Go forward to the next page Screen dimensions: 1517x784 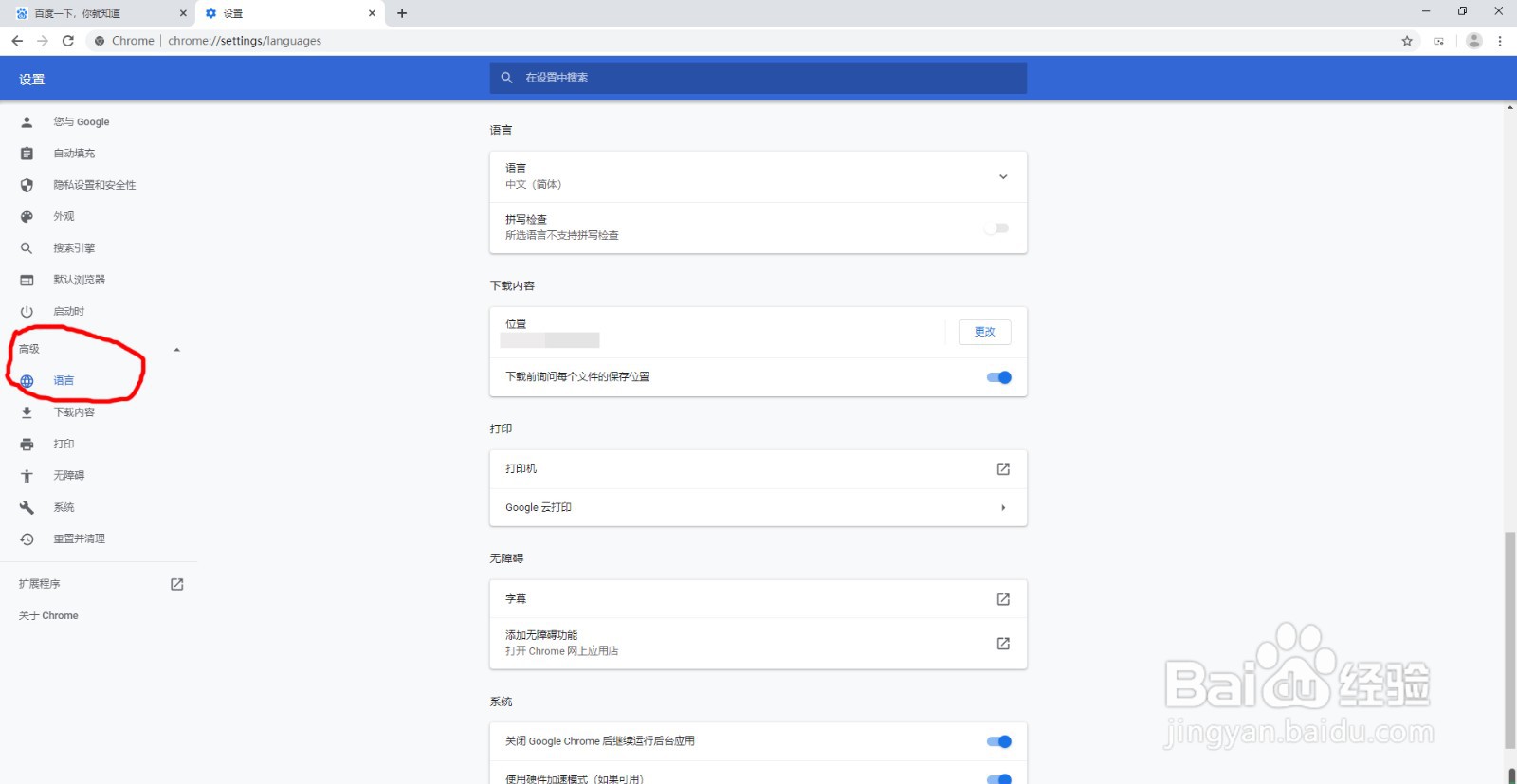(x=43, y=41)
